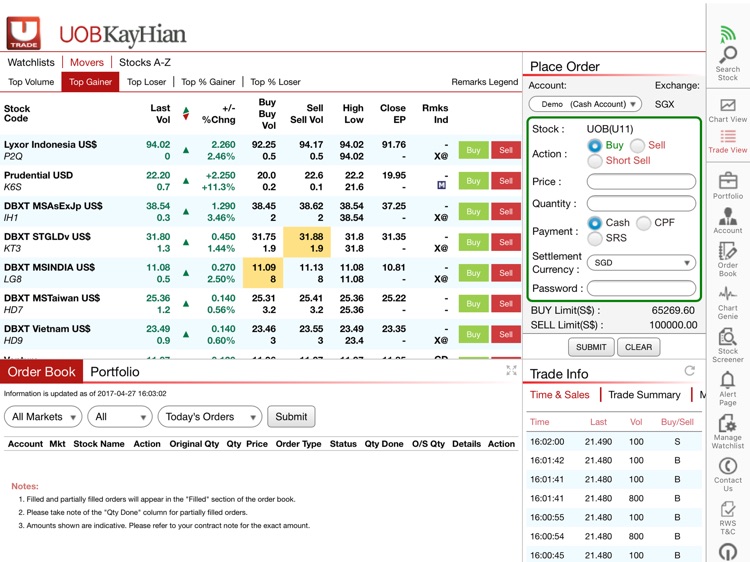
Task: Click the M remark indicator for Prudential USD
Action: tap(441, 185)
